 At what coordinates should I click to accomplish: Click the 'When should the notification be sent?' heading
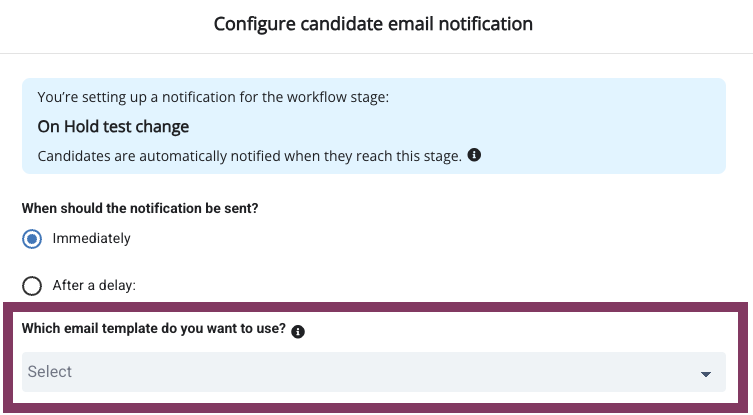(x=140, y=208)
